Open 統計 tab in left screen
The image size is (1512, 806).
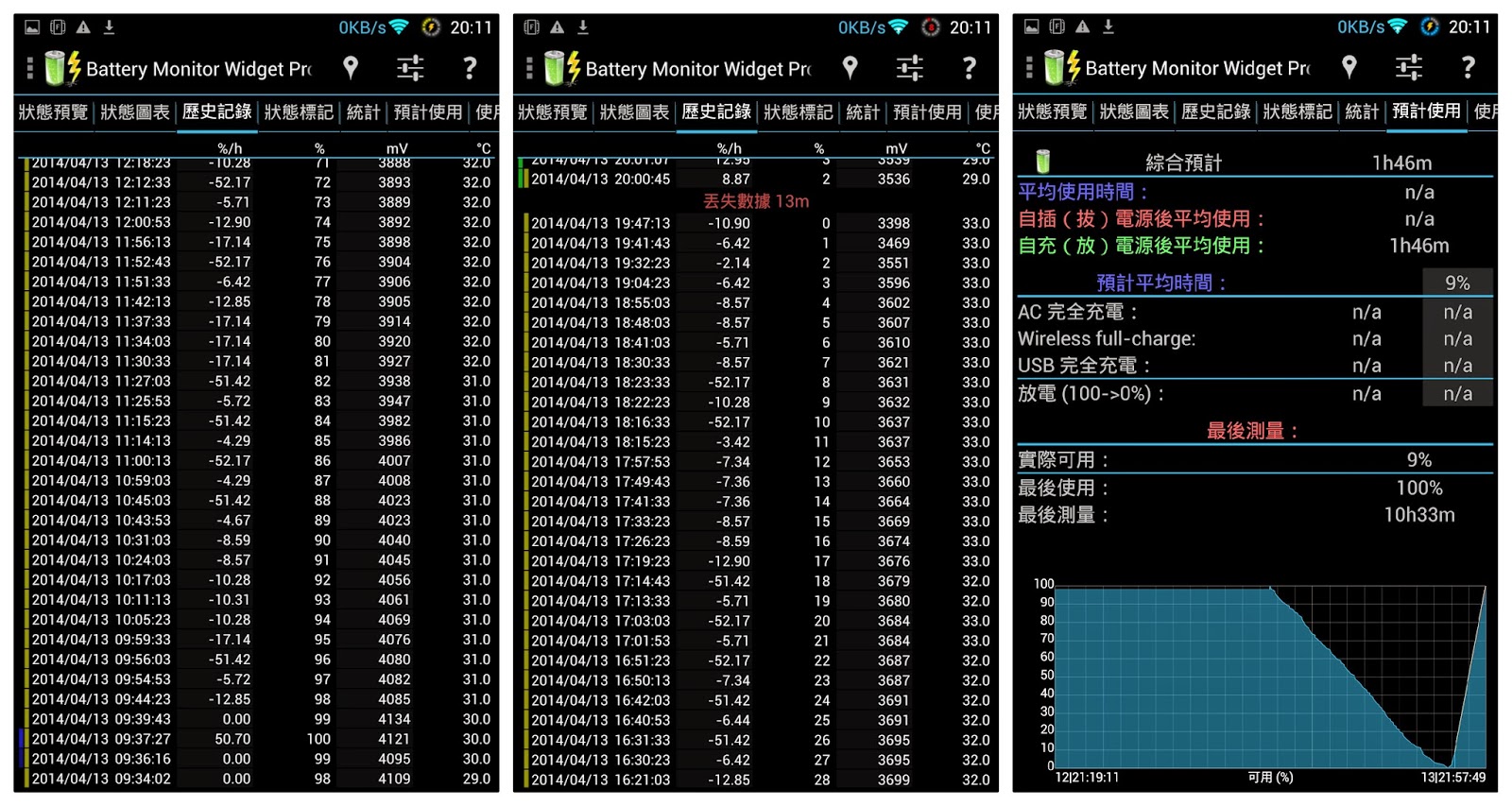[x=364, y=112]
